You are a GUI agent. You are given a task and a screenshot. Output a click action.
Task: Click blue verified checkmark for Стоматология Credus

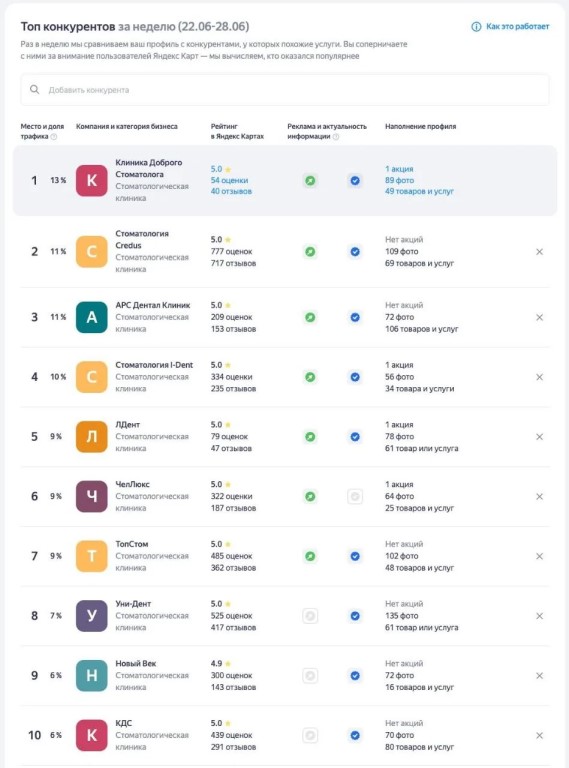(x=355, y=252)
